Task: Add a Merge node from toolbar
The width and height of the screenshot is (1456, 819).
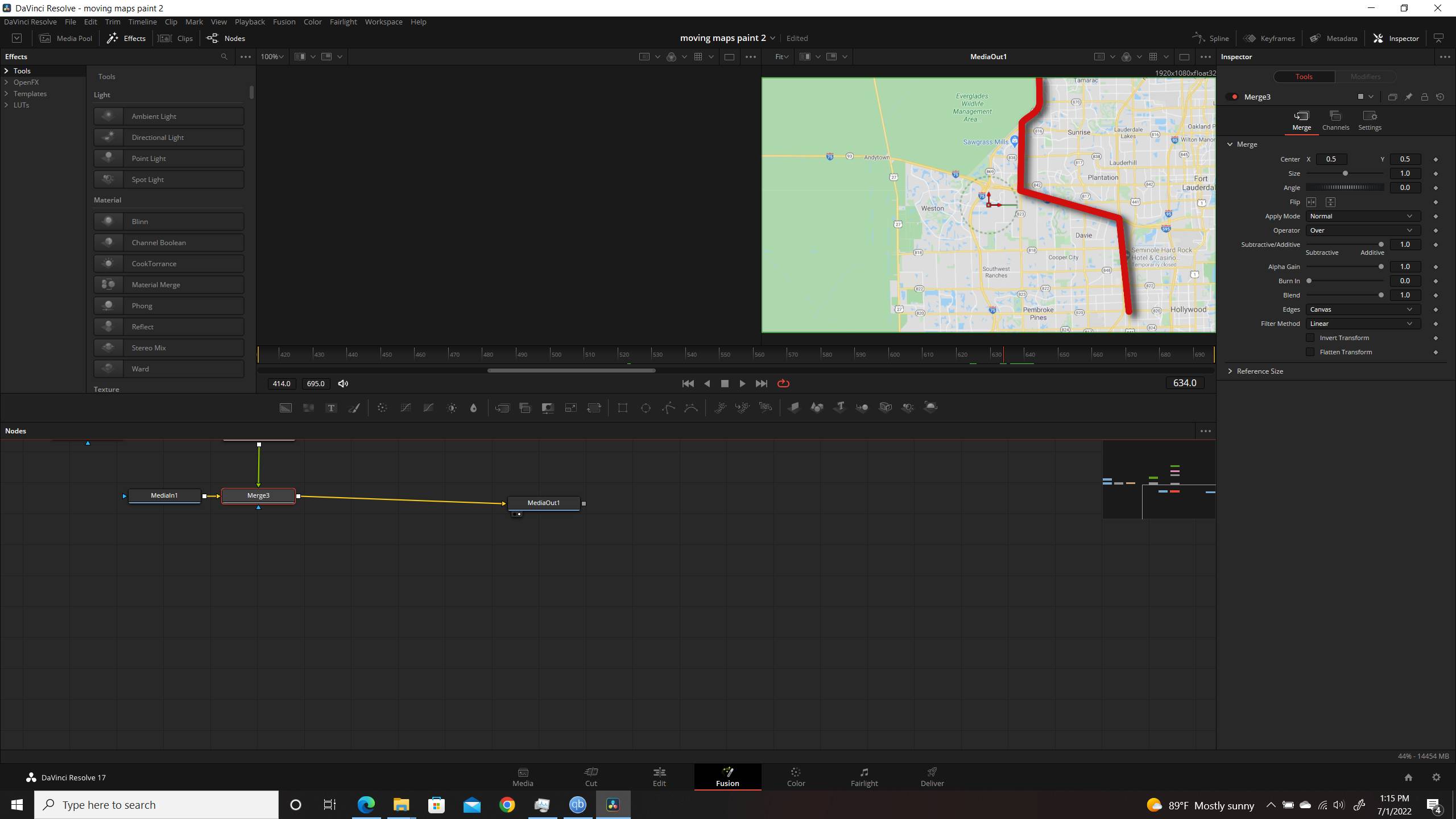Action: tap(502, 407)
